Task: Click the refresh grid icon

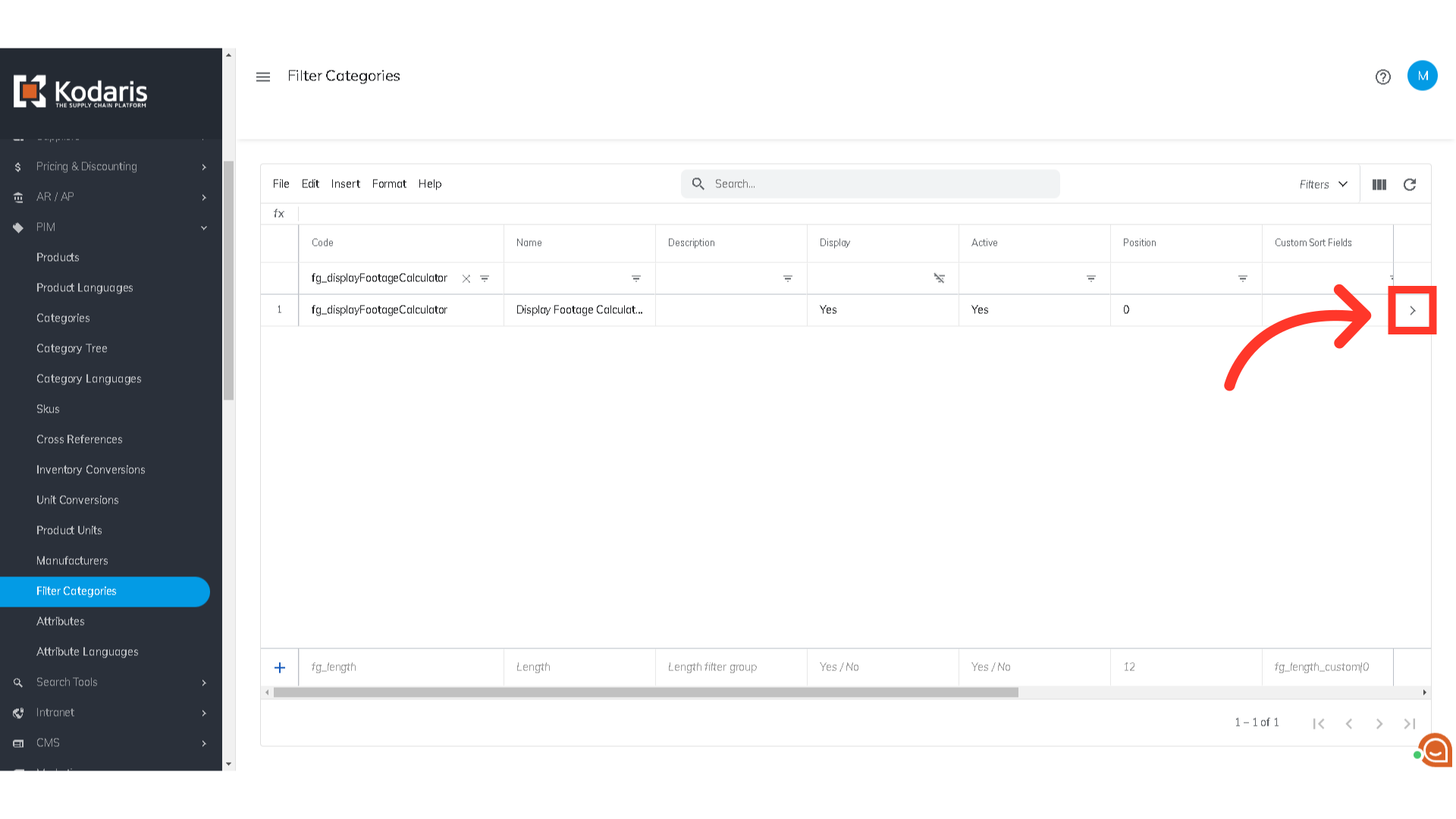Action: [1409, 184]
